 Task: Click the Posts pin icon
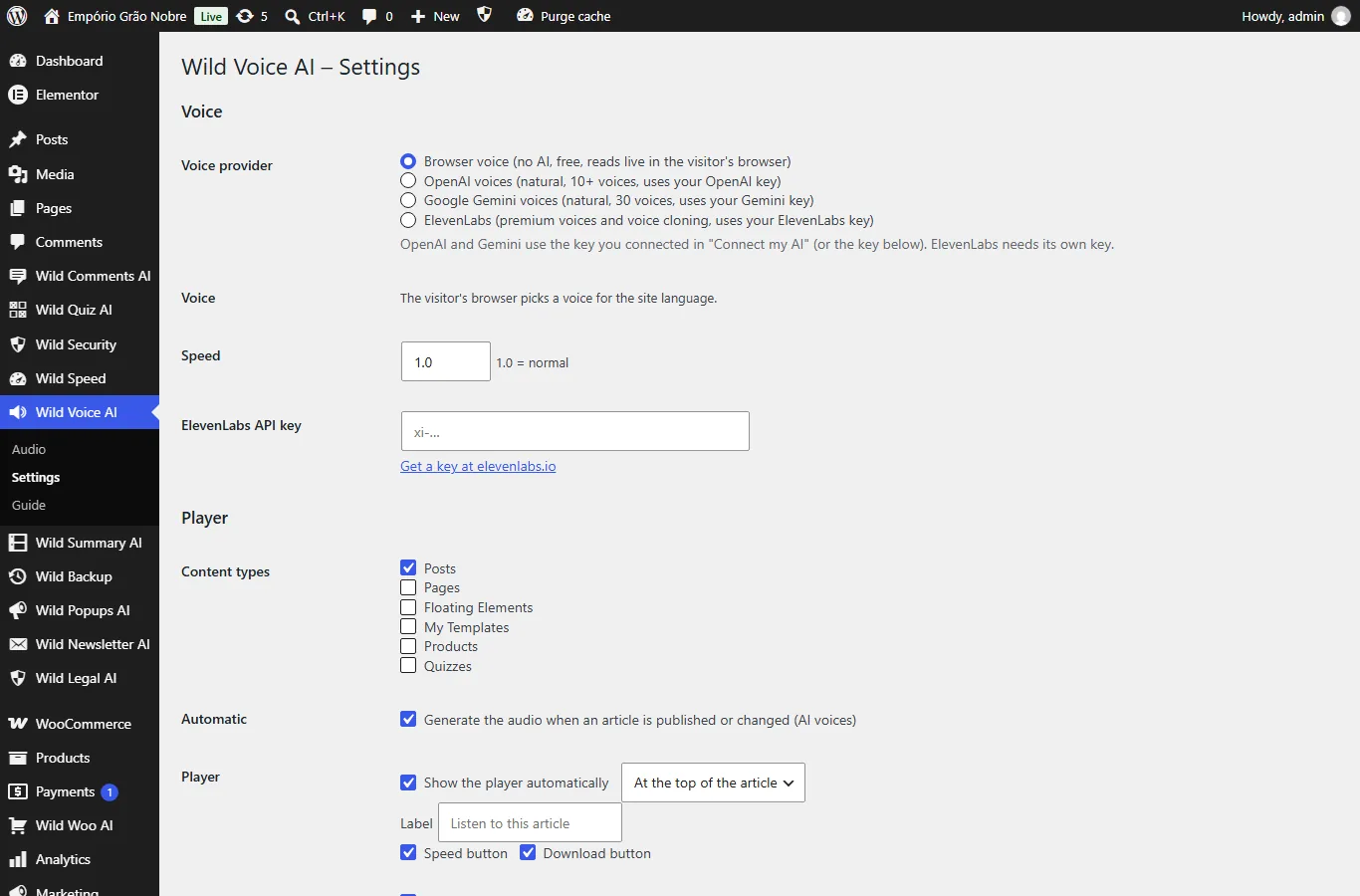click(x=18, y=139)
